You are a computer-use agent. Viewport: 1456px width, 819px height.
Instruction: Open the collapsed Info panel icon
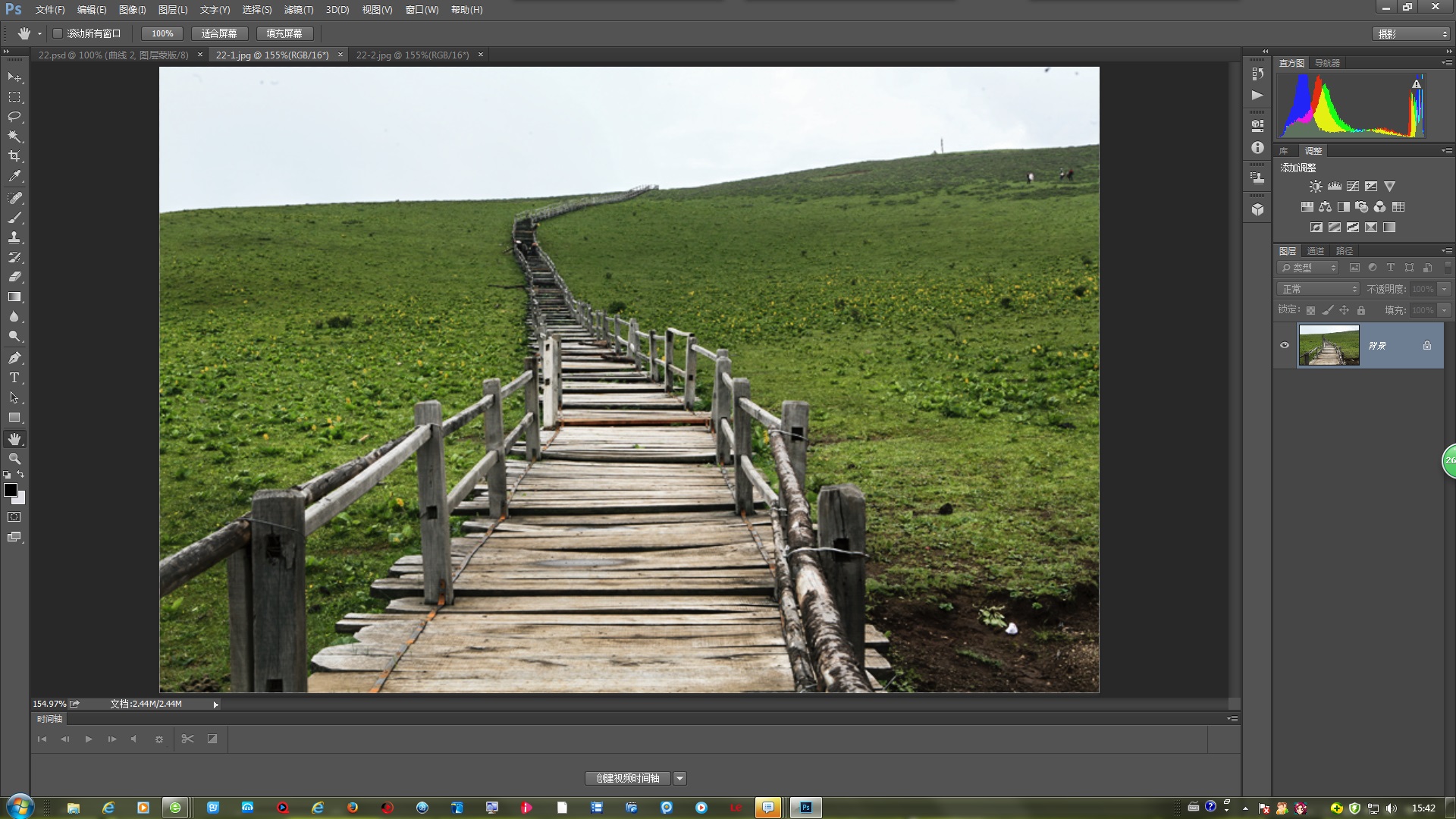(1257, 148)
